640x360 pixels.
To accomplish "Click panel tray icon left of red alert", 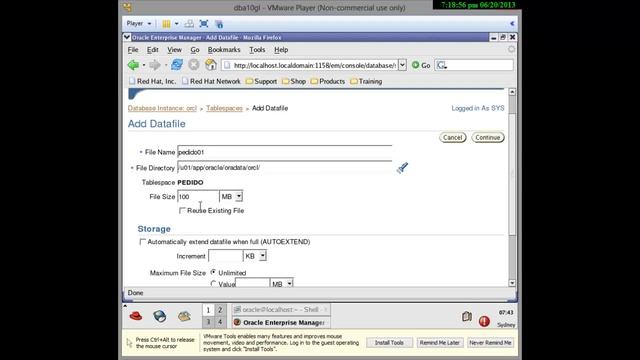I will click(467, 316).
